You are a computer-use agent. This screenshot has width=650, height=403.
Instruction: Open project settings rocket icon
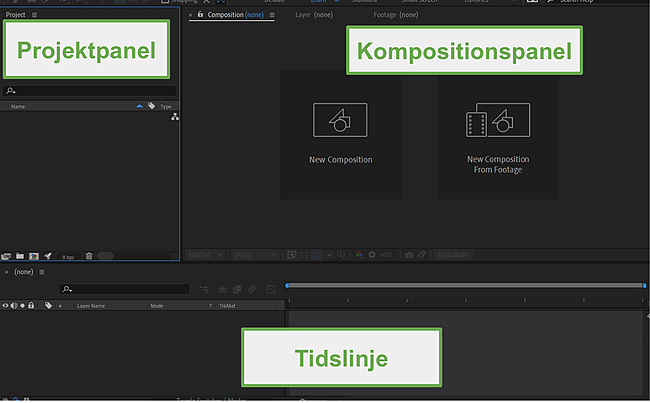coord(48,256)
